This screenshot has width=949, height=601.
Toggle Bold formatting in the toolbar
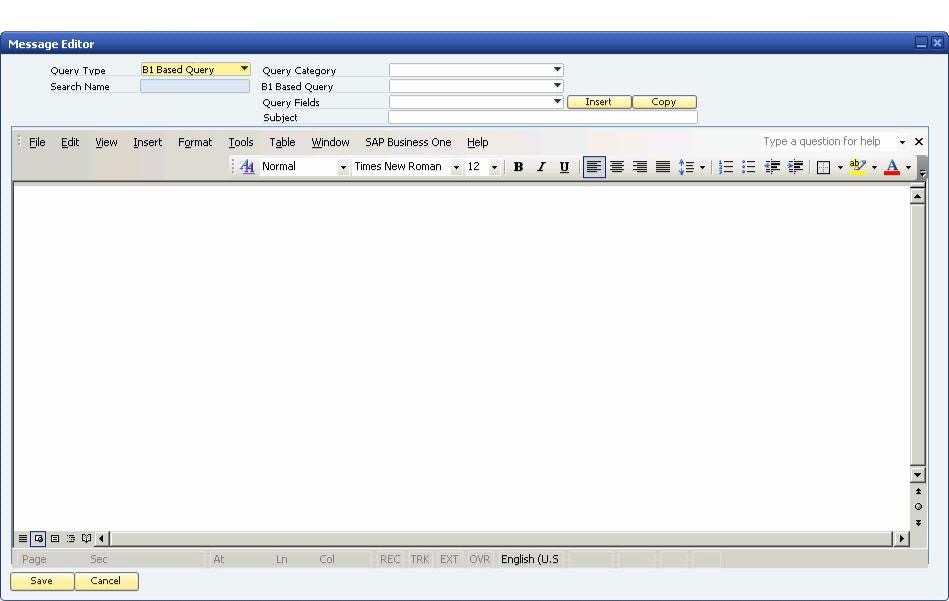tap(518, 167)
